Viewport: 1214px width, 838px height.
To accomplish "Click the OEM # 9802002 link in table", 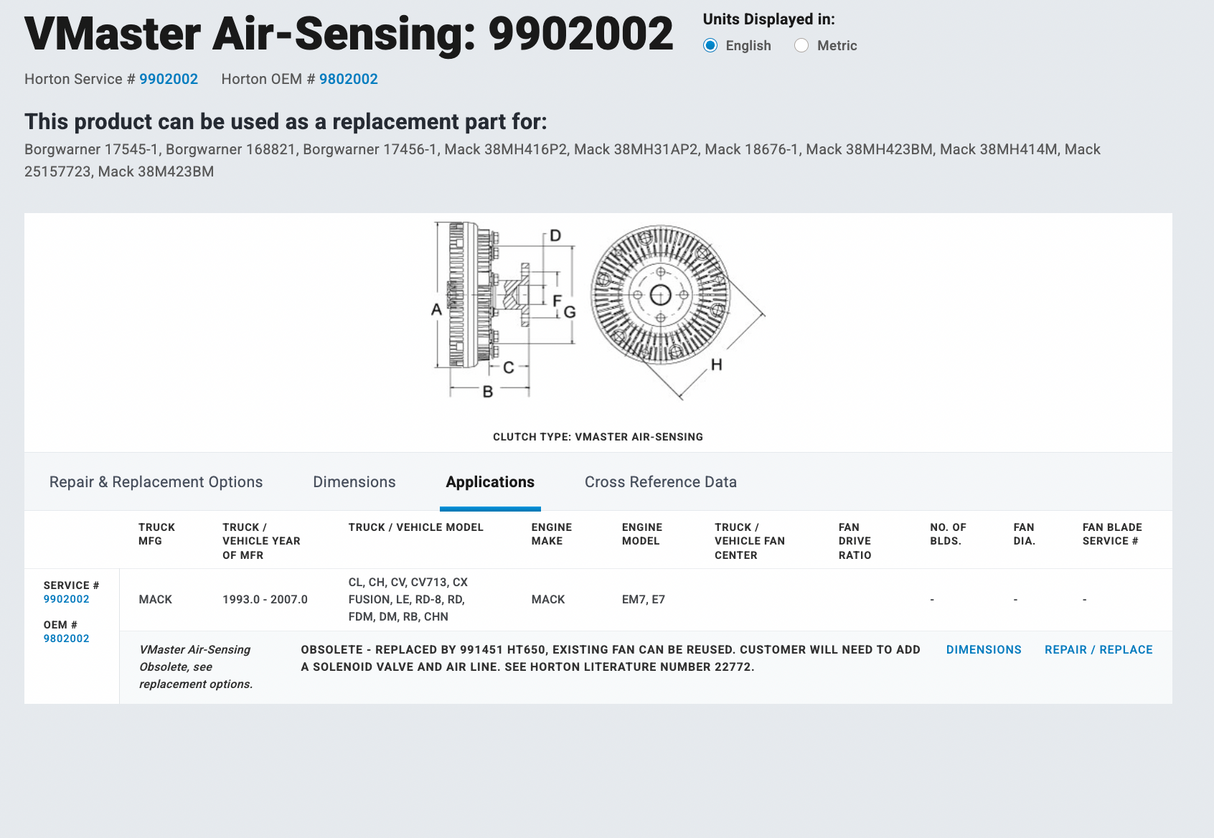I will click(66, 638).
